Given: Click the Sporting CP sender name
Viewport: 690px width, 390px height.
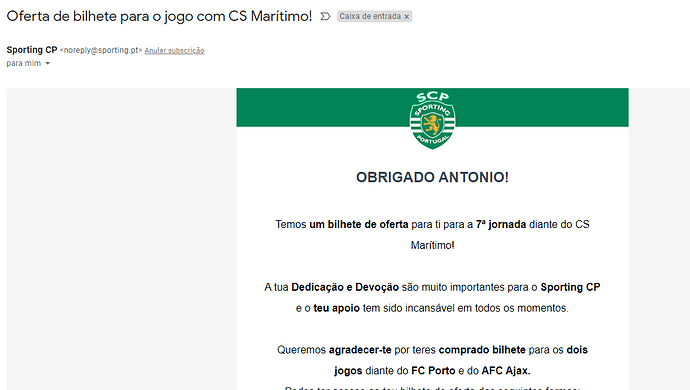Looking at the screenshot, I should (x=32, y=50).
